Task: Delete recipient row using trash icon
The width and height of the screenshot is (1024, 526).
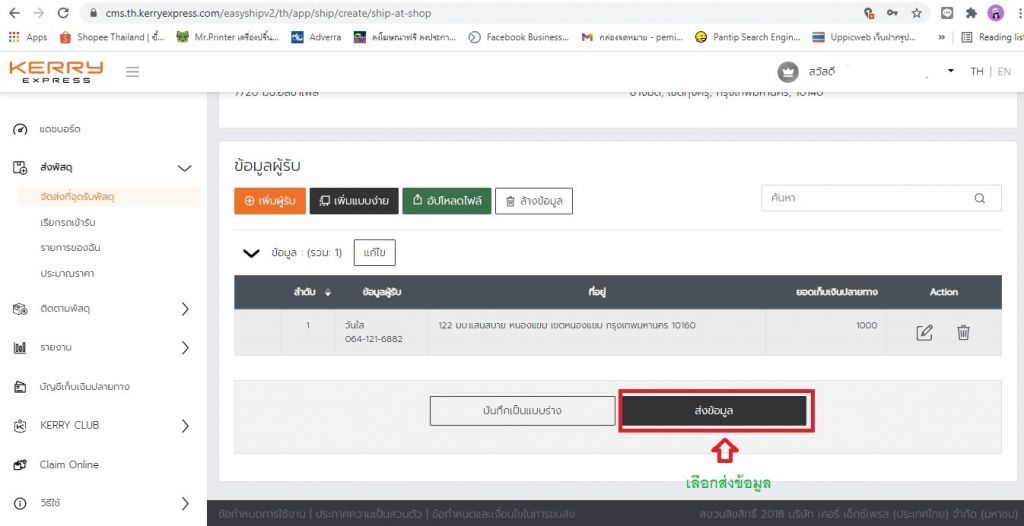Action: point(963,333)
